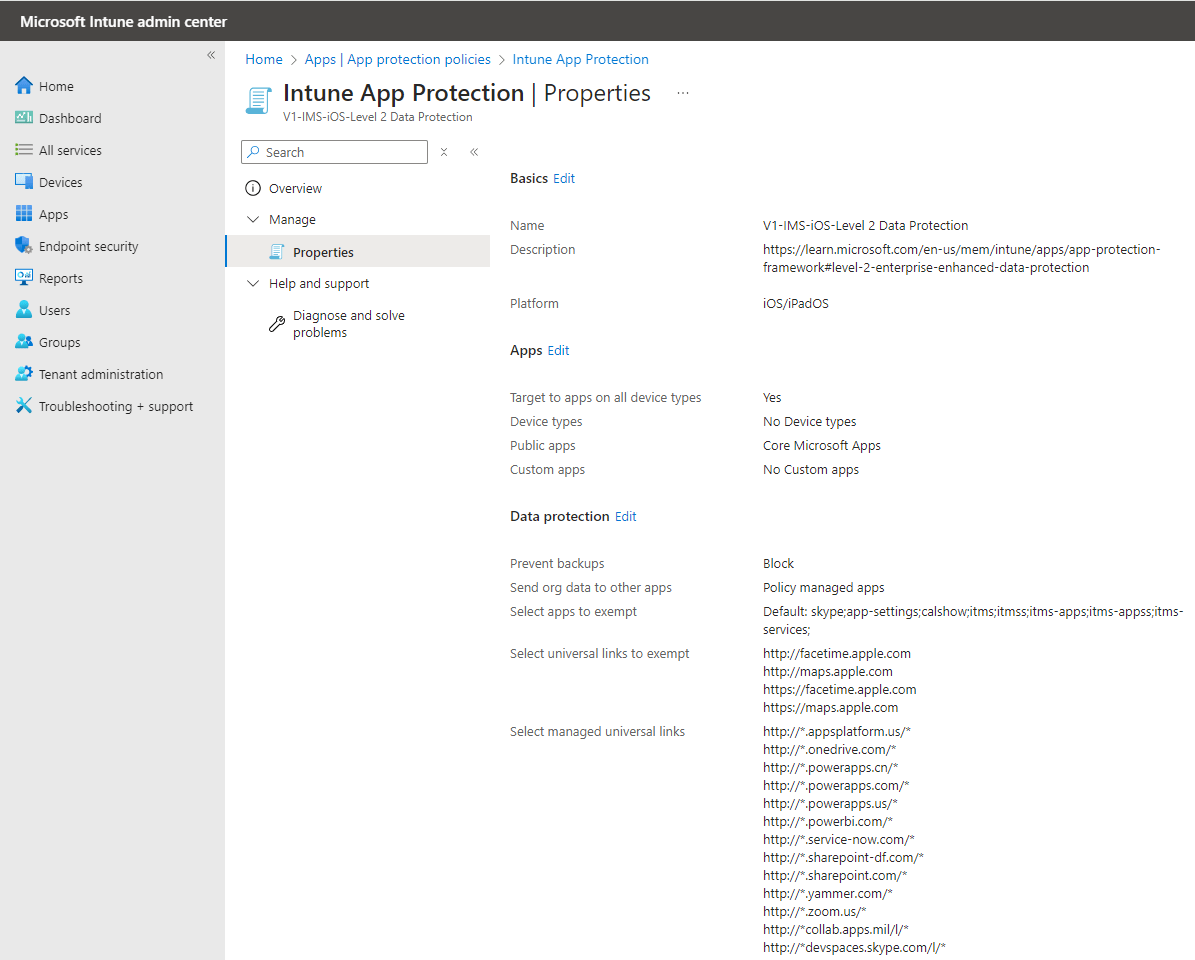Open the Home section in sidebar
Screen dimensions: 1195x960
click(27, 86)
